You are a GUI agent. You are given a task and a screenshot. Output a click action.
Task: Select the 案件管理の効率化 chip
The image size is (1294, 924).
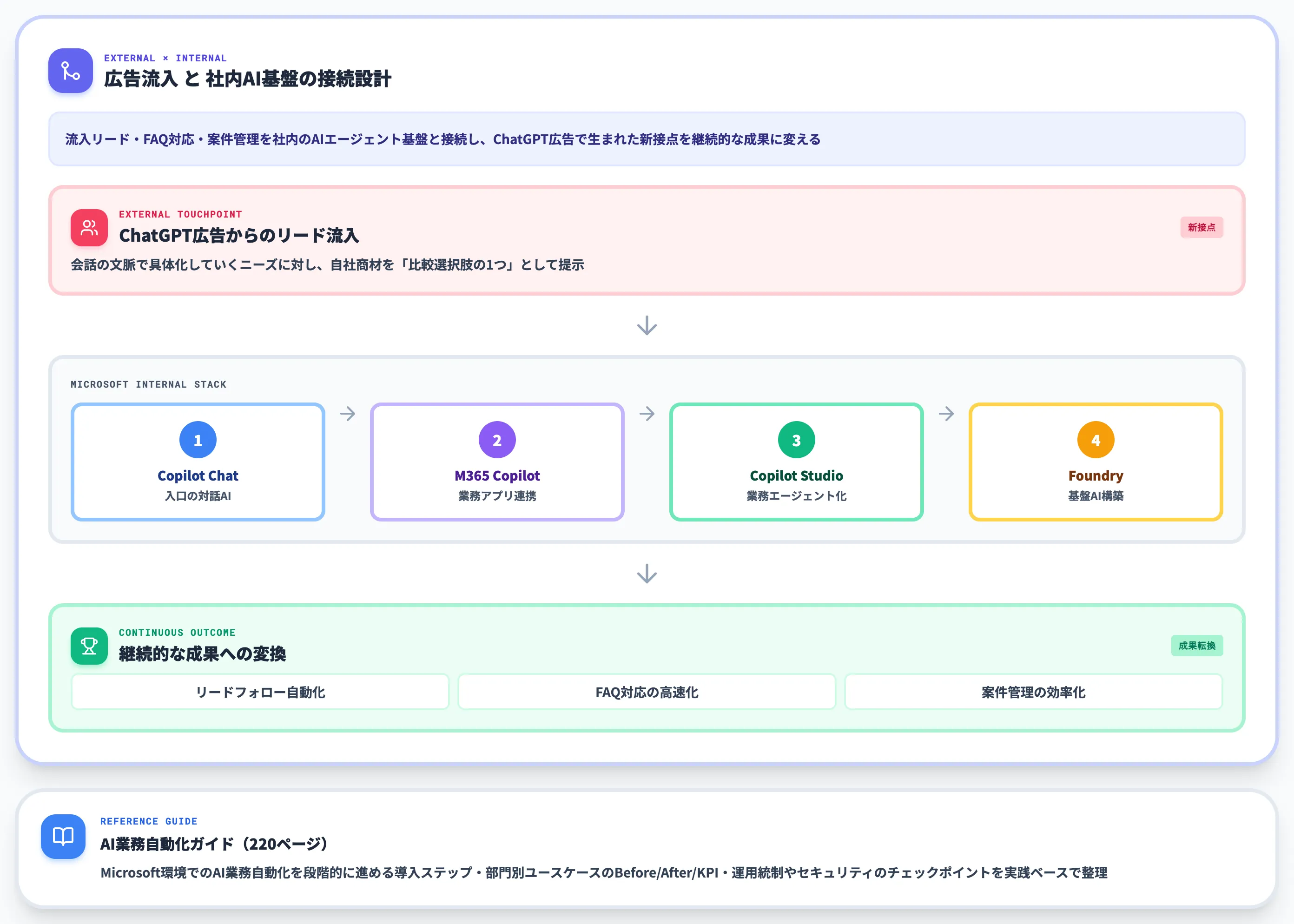coord(1033,692)
